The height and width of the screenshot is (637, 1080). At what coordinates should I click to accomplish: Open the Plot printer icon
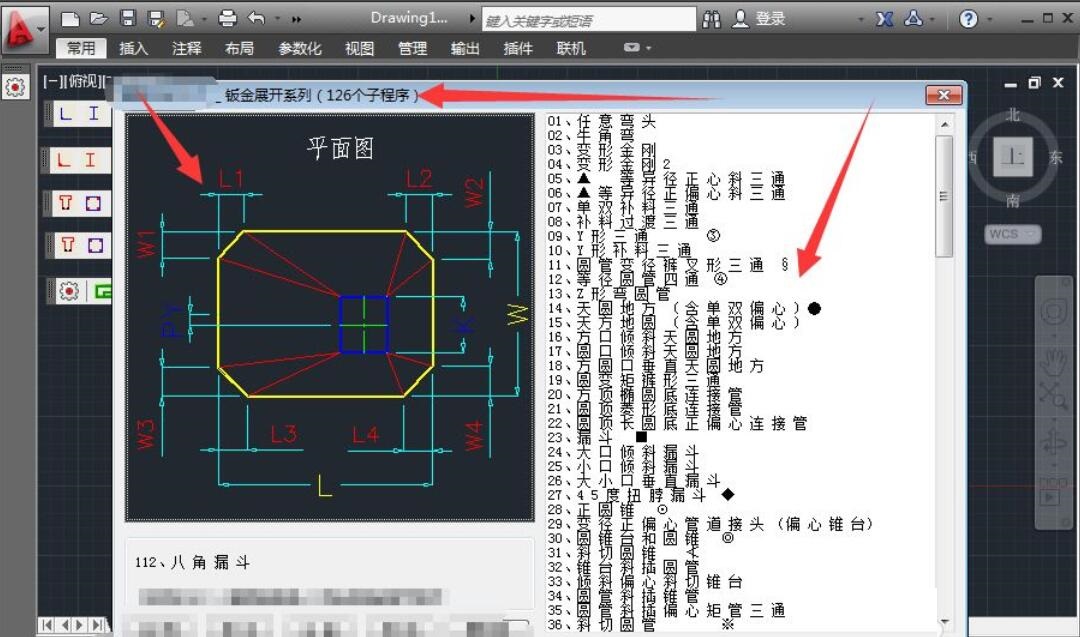227,17
